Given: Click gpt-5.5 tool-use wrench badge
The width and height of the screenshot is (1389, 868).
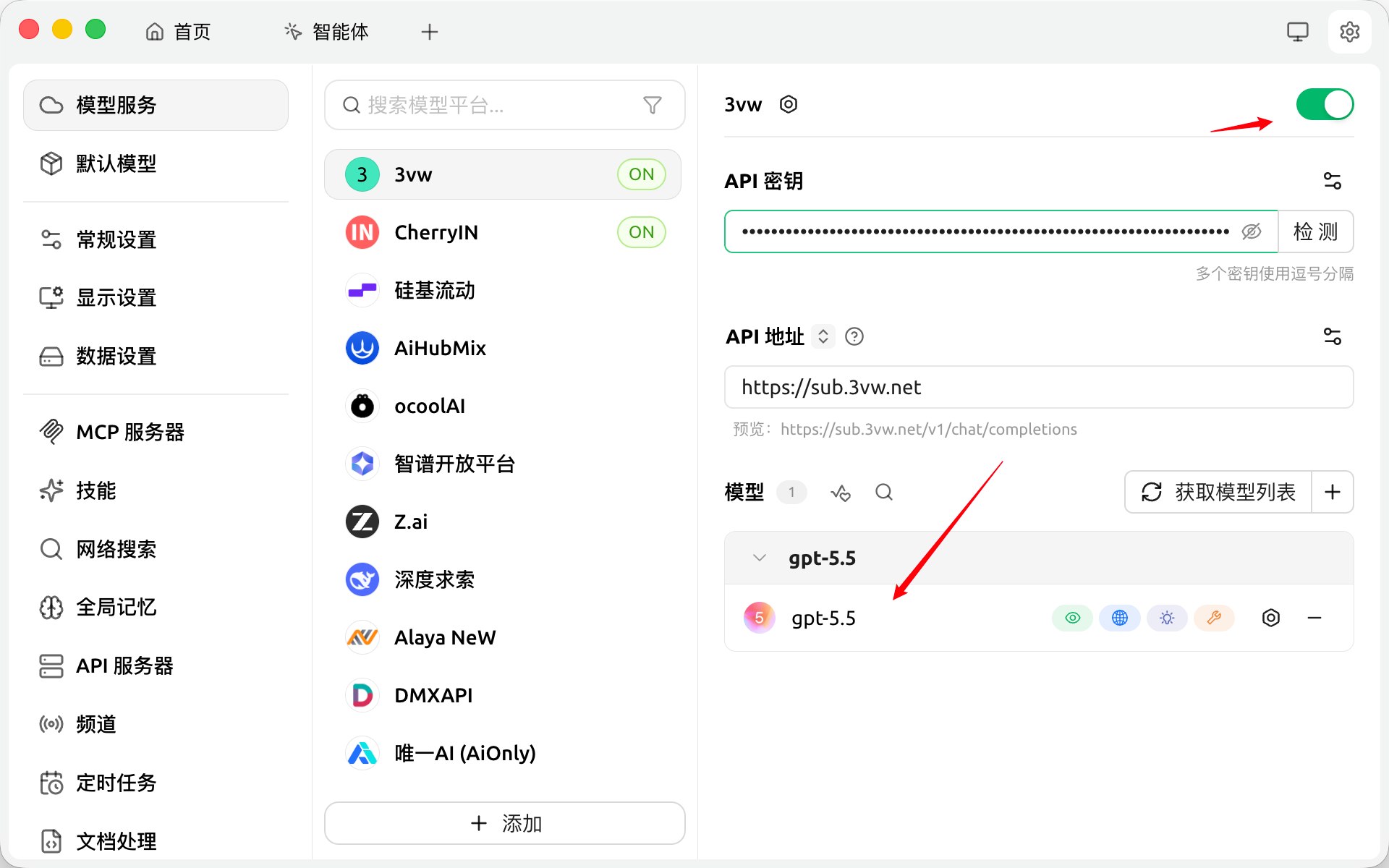Looking at the screenshot, I should pyautogui.click(x=1213, y=618).
